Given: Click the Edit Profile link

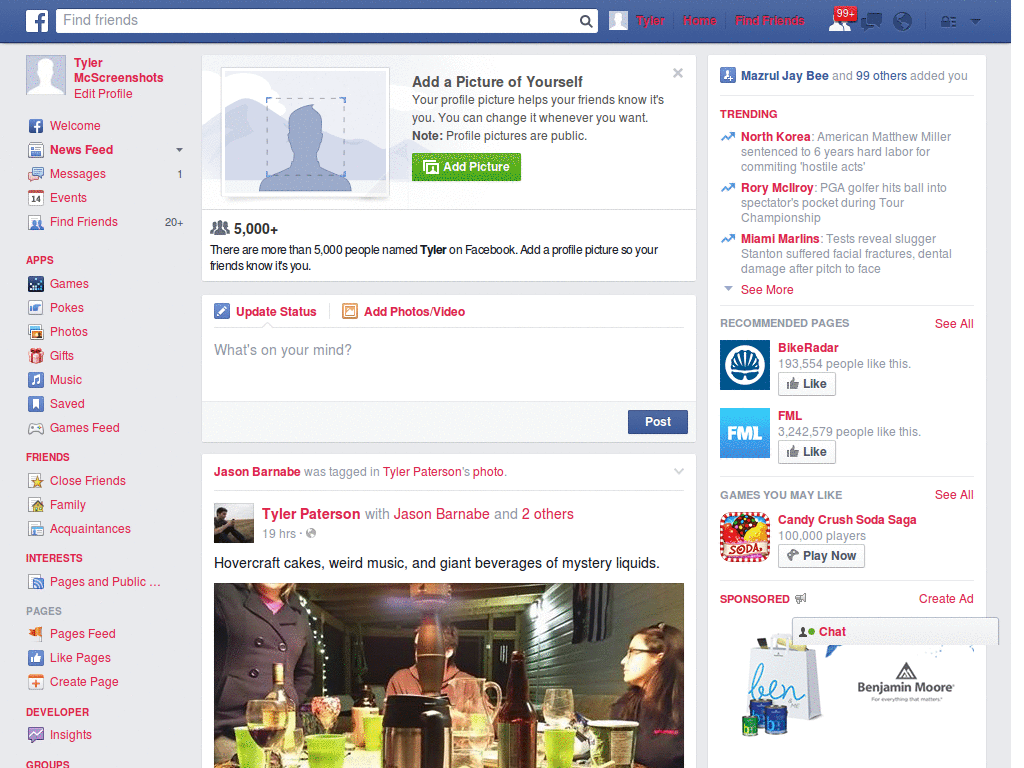Looking at the screenshot, I should (x=103, y=94).
